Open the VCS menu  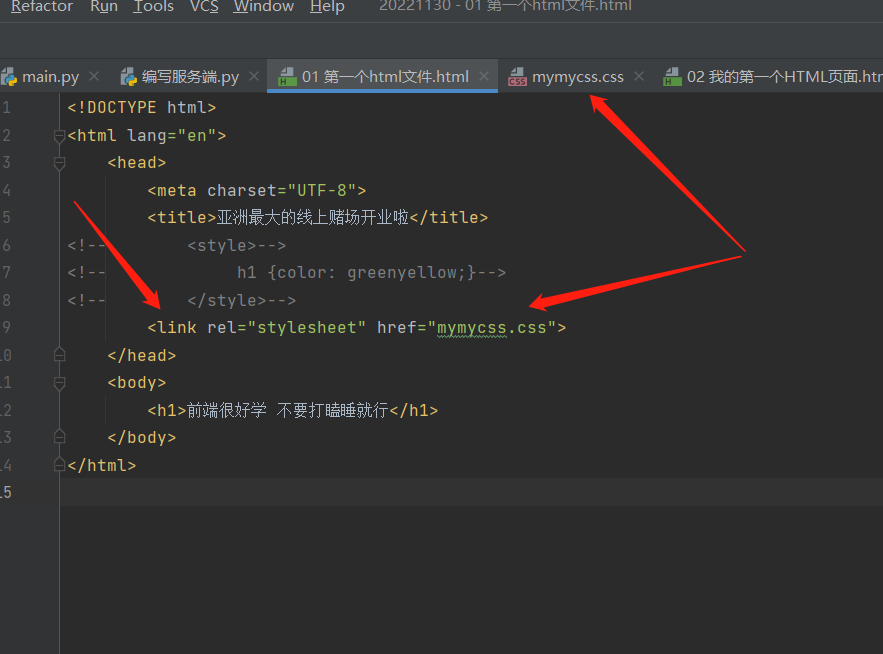pos(204,7)
